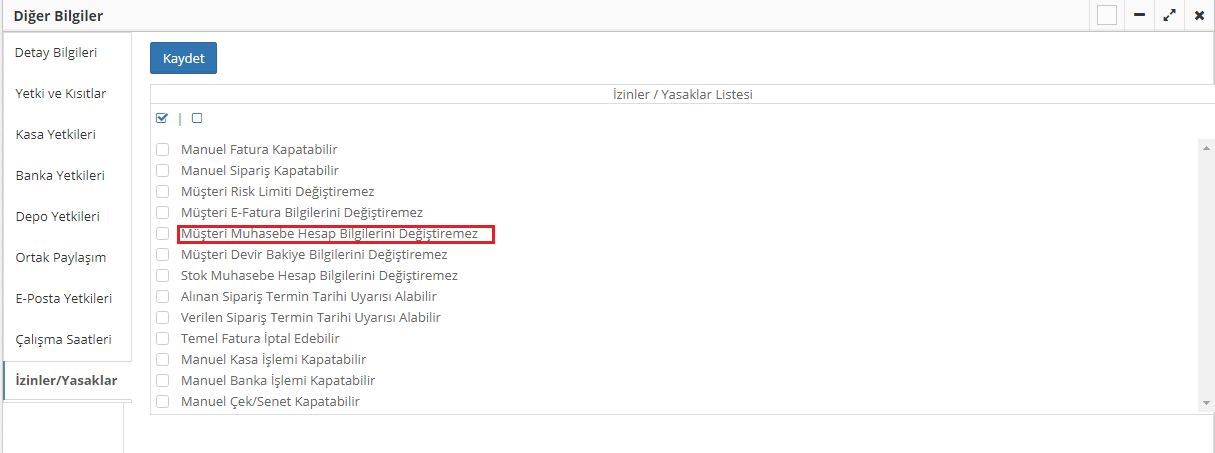Go to the E-Posta Yetkileri tab
The width and height of the screenshot is (1215, 453).
(x=64, y=298)
